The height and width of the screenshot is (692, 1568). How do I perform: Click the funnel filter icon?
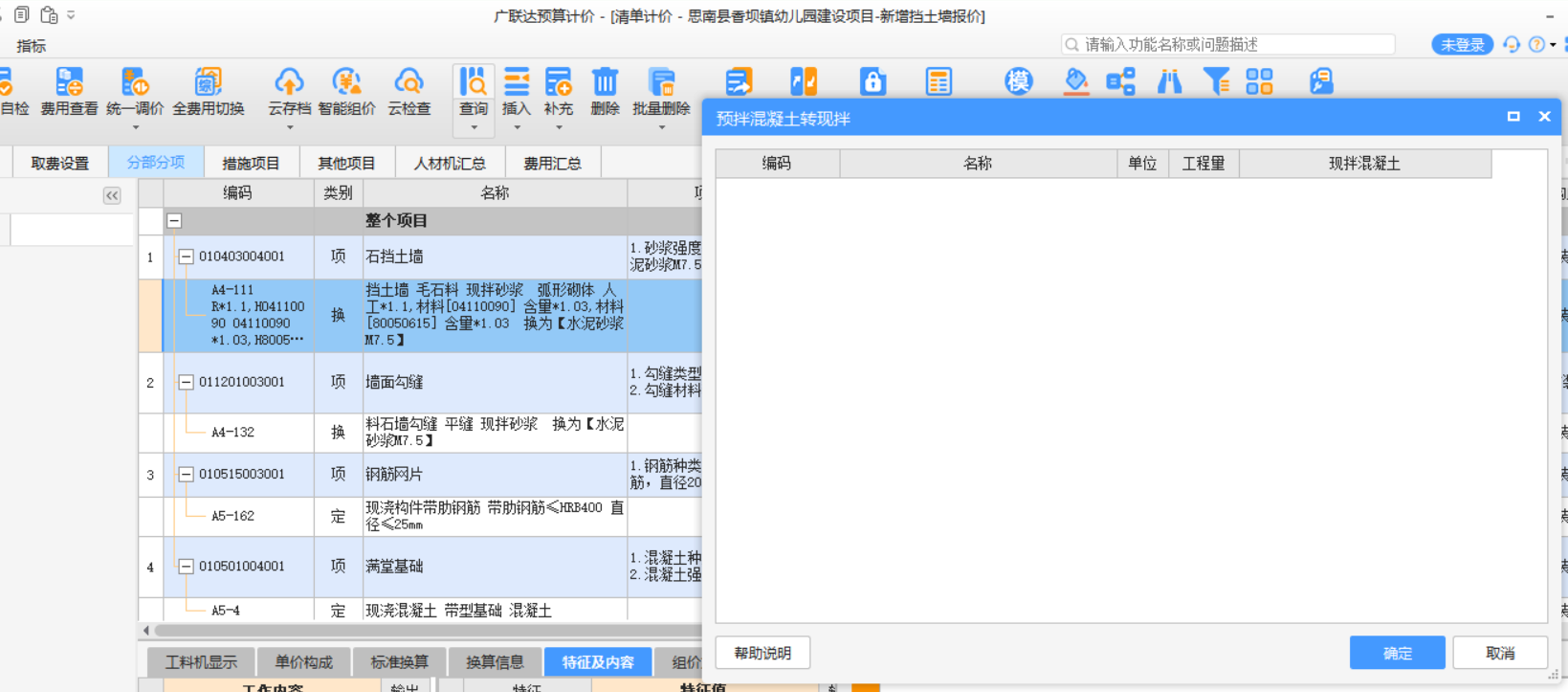coord(1215,82)
